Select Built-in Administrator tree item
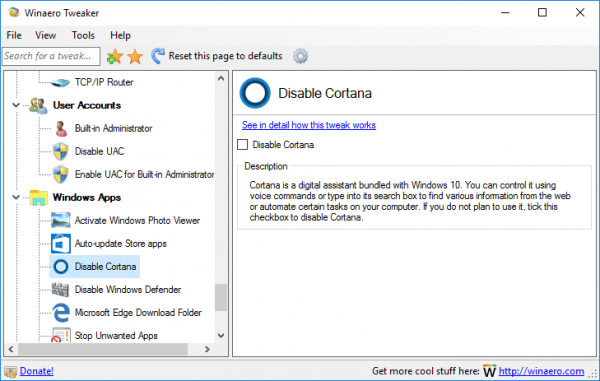The width and height of the screenshot is (600, 381). 114,129
